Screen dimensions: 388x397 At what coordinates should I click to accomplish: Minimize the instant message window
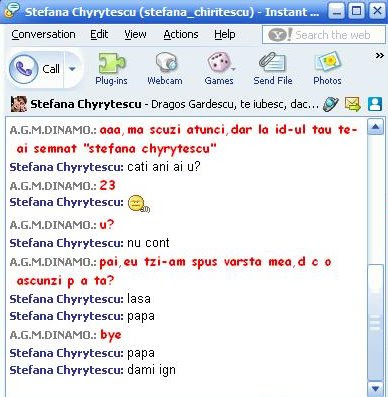point(336,12)
